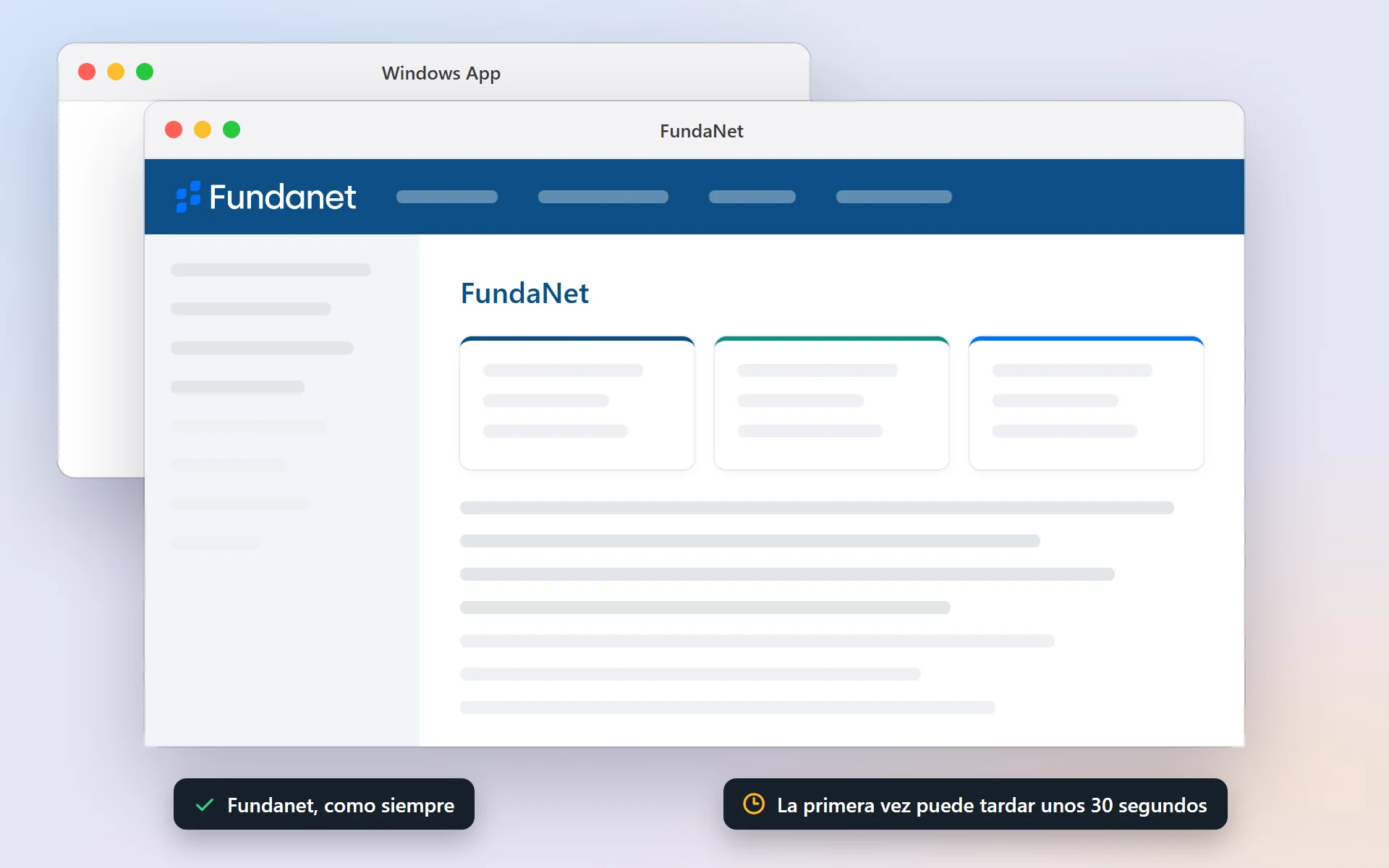Close the Windows App window
The width and height of the screenshot is (1389, 868).
click(x=87, y=72)
